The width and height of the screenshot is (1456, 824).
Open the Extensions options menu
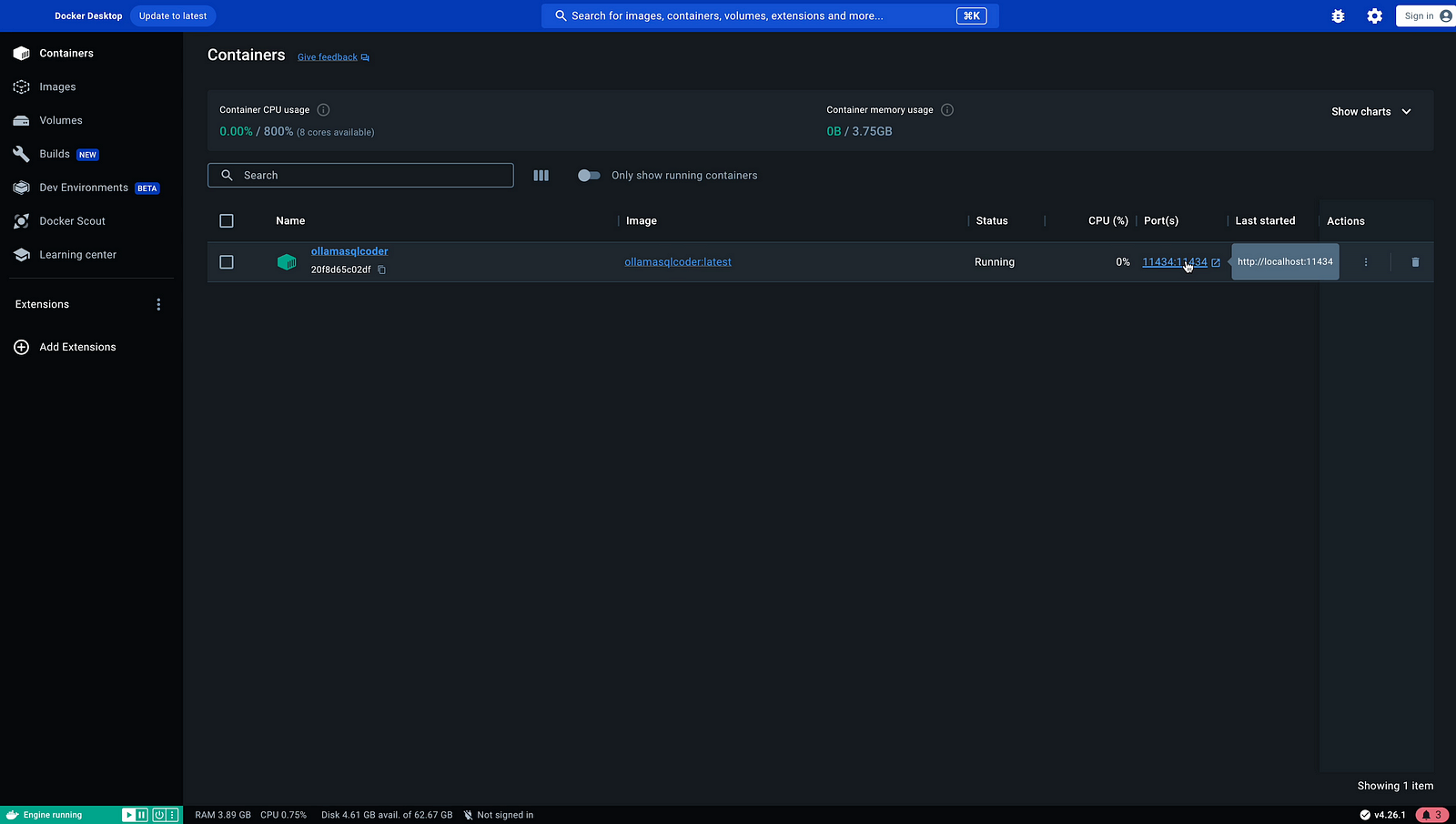point(158,305)
